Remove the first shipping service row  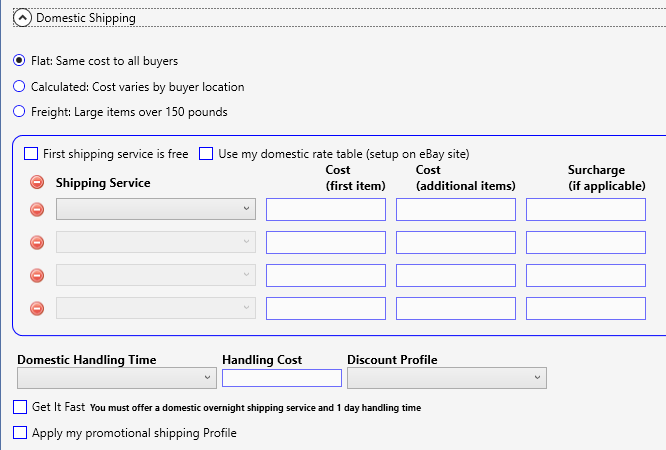tap(37, 209)
